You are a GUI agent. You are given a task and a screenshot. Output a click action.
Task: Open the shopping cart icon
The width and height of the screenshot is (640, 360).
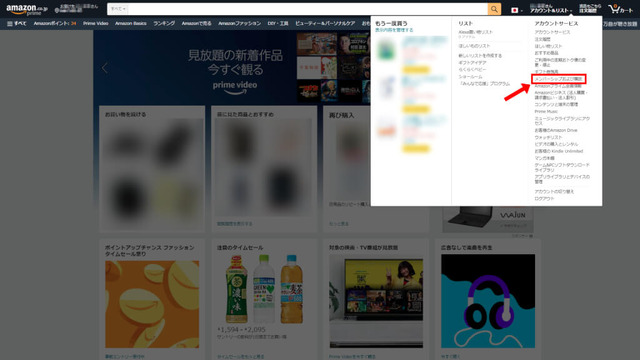click(x=620, y=9)
